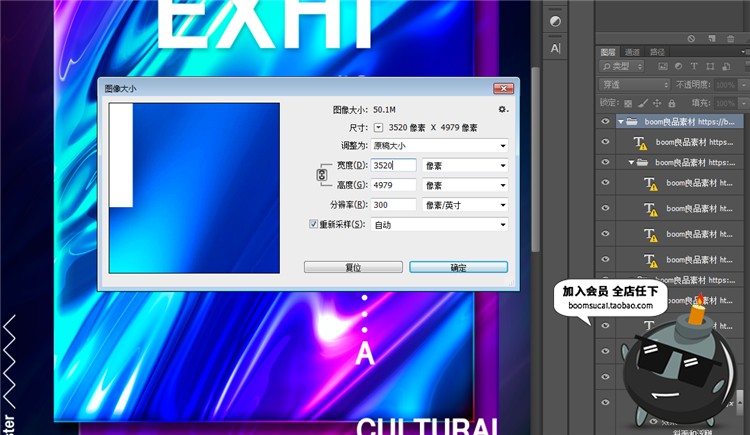
Task: Click the new item icon above the Layers panel
Action: (x=712, y=39)
